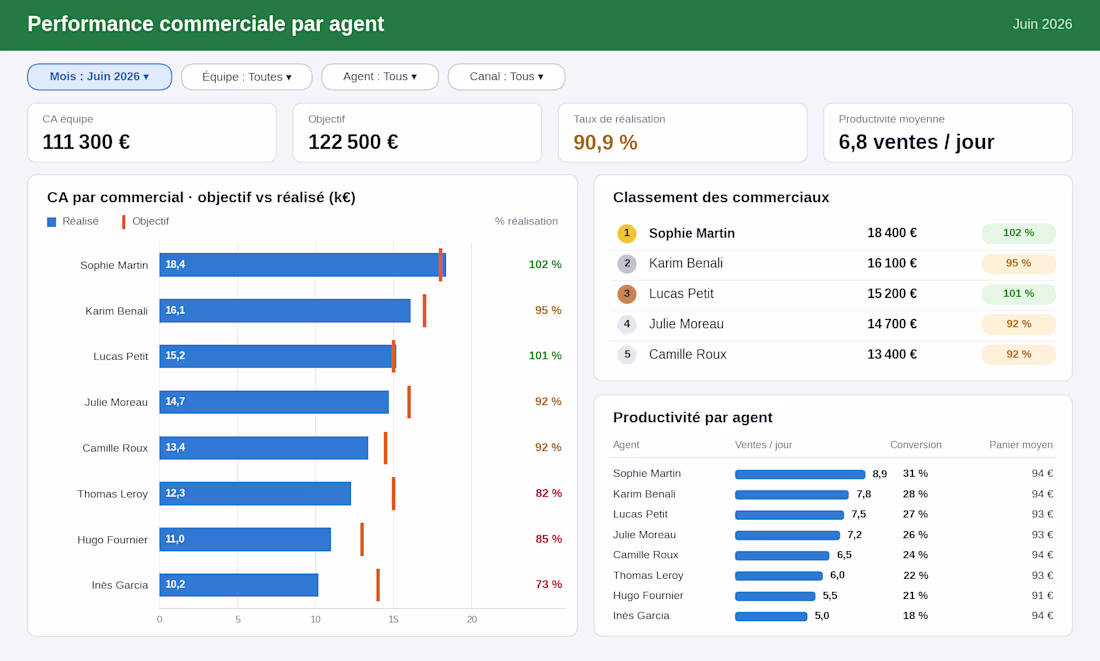Click Julie Moreau's 14 700 € amount

point(892,323)
